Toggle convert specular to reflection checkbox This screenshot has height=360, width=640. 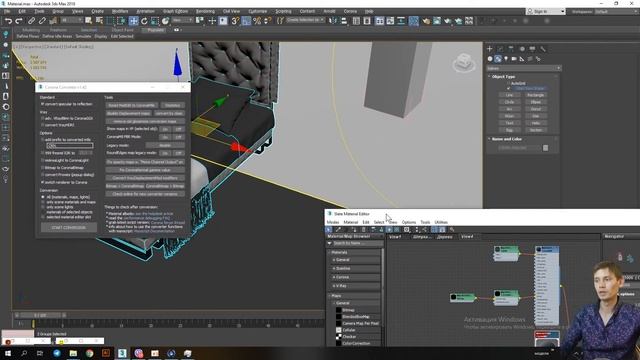click(x=42, y=104)
